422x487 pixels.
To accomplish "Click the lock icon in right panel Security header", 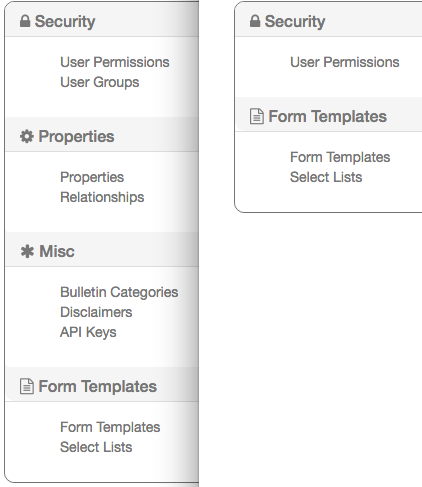I will pos(255,21).
